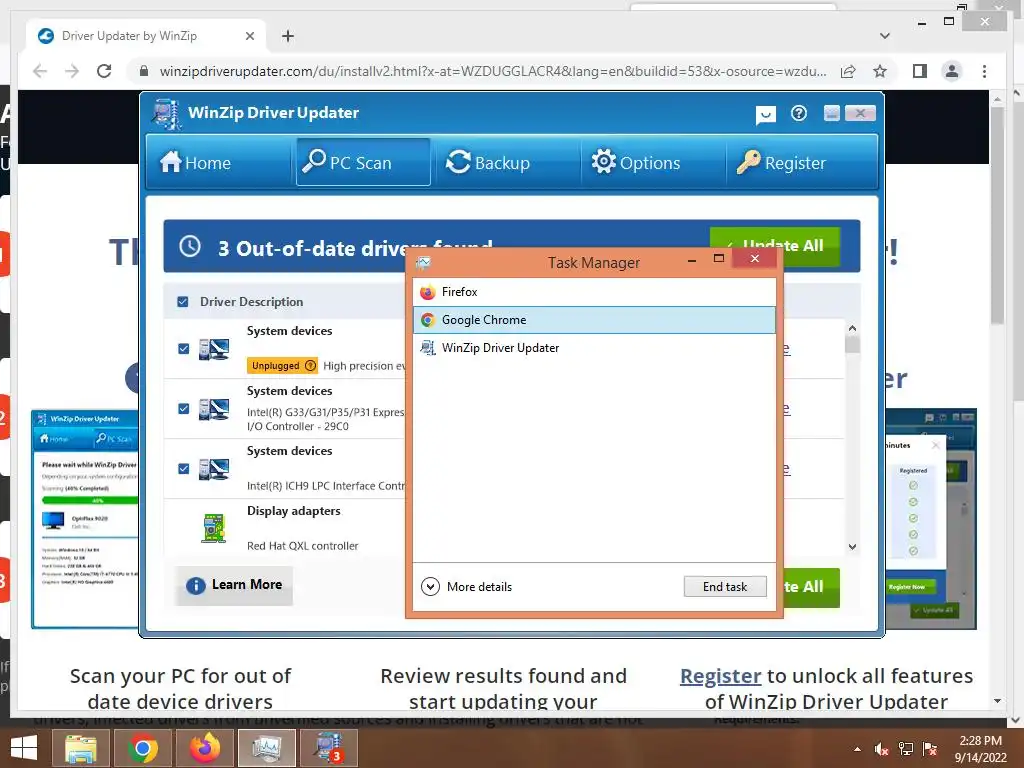Image resolution: width=1024 pixels, height=768 pixels.
Task: Open File Explorer from taskbar
Action: [80, 748]
